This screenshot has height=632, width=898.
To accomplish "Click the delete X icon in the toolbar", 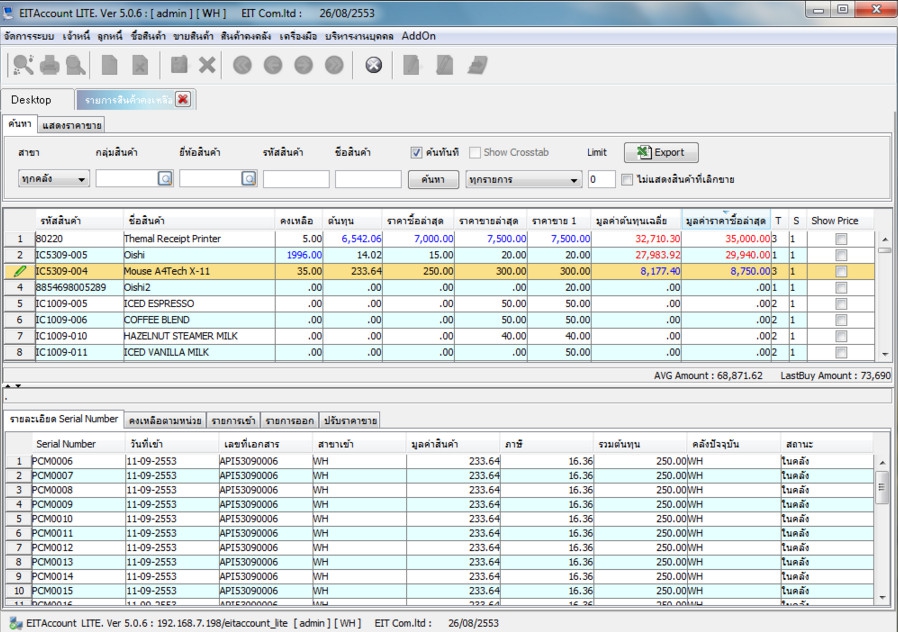I will point(207,65).
